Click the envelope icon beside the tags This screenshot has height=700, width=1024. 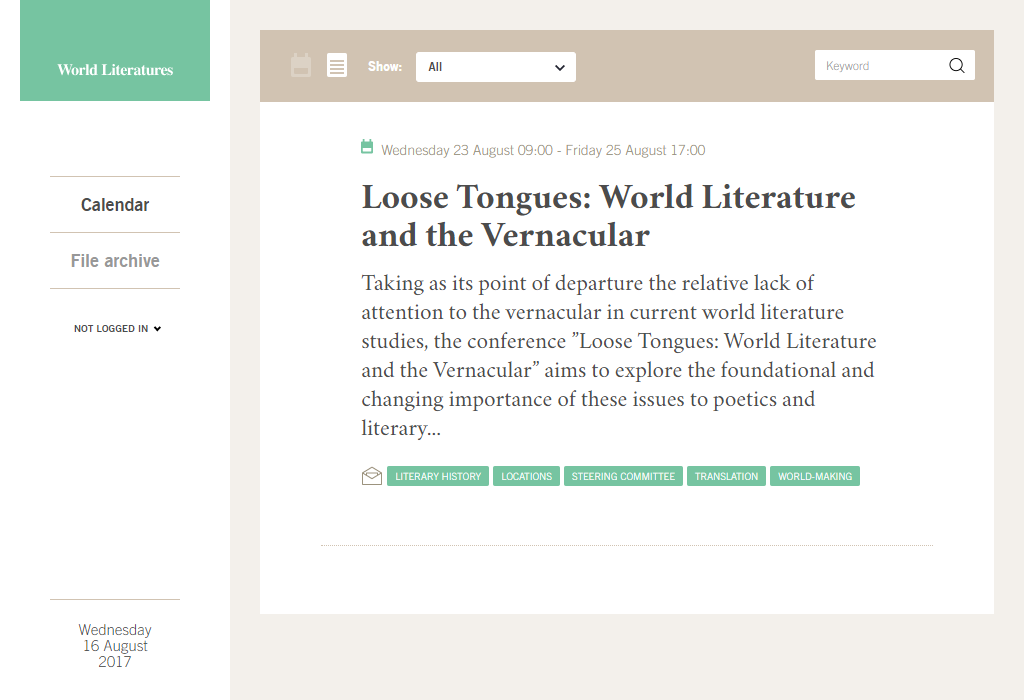point(372,476)
